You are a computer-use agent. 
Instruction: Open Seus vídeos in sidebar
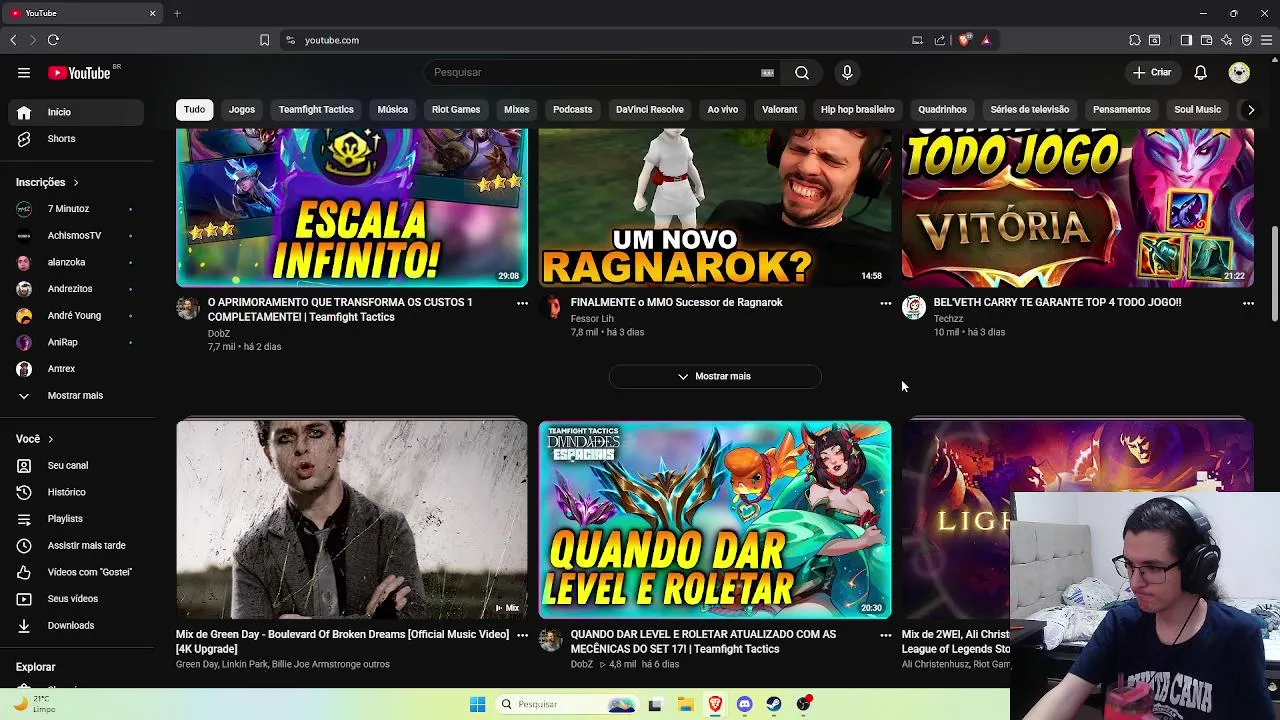point(72,599)
